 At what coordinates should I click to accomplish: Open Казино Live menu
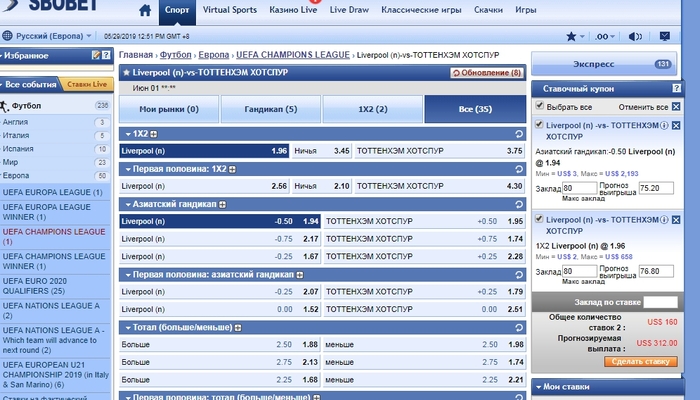(x=293, y=10)
